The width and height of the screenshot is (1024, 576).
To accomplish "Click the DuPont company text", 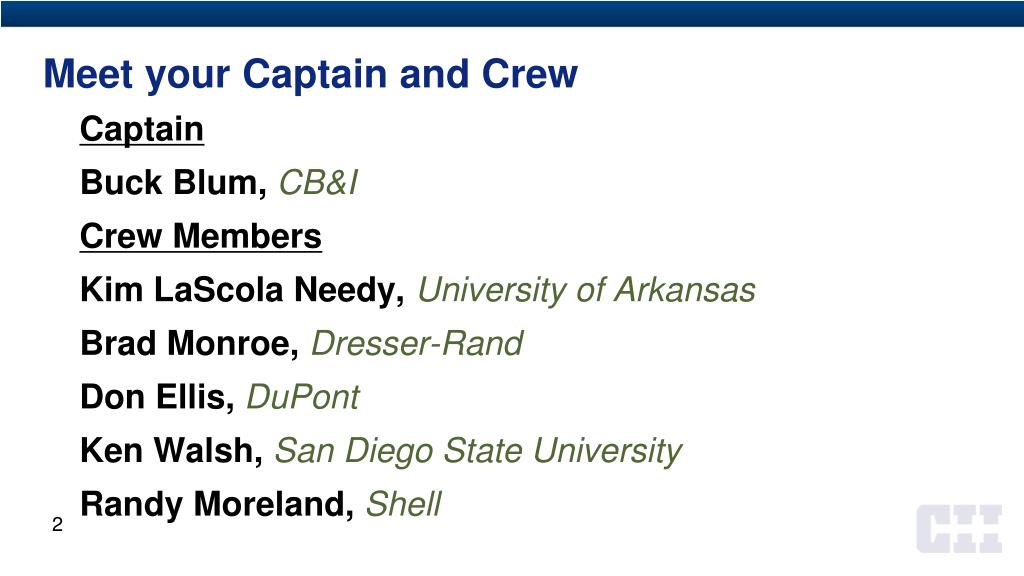I will (302, 397).
